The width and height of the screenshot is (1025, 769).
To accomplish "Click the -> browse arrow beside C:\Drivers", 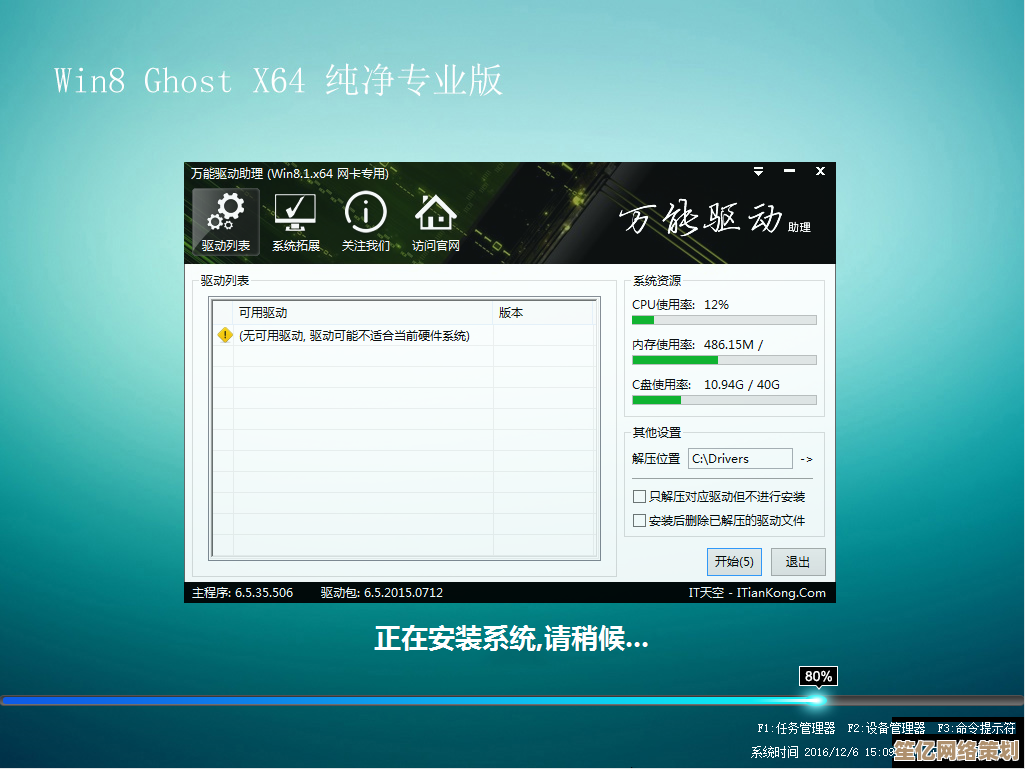I will coord(806,459).
